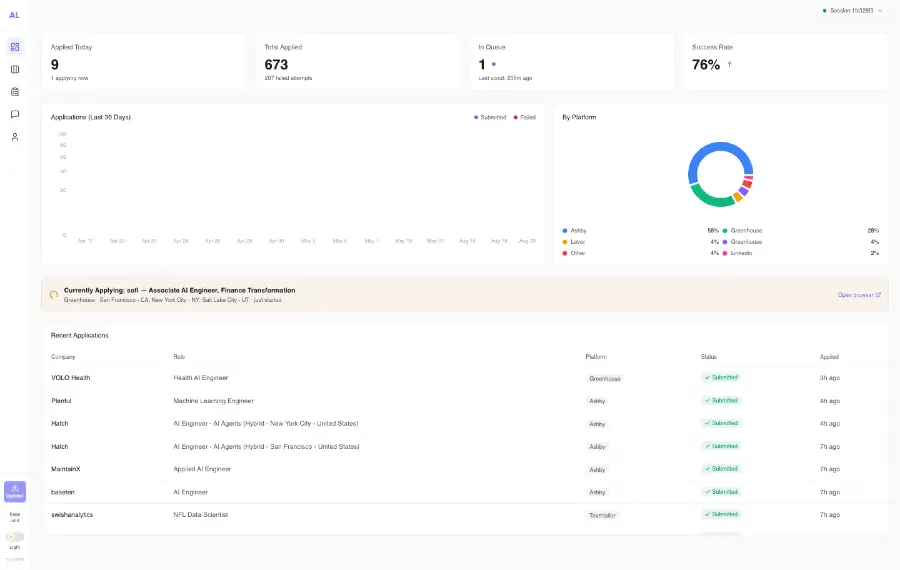The height and width of the screenshot is (570, 900).
Task: Click Ashby platform badge in Plentul row
Action: [597, 401]
